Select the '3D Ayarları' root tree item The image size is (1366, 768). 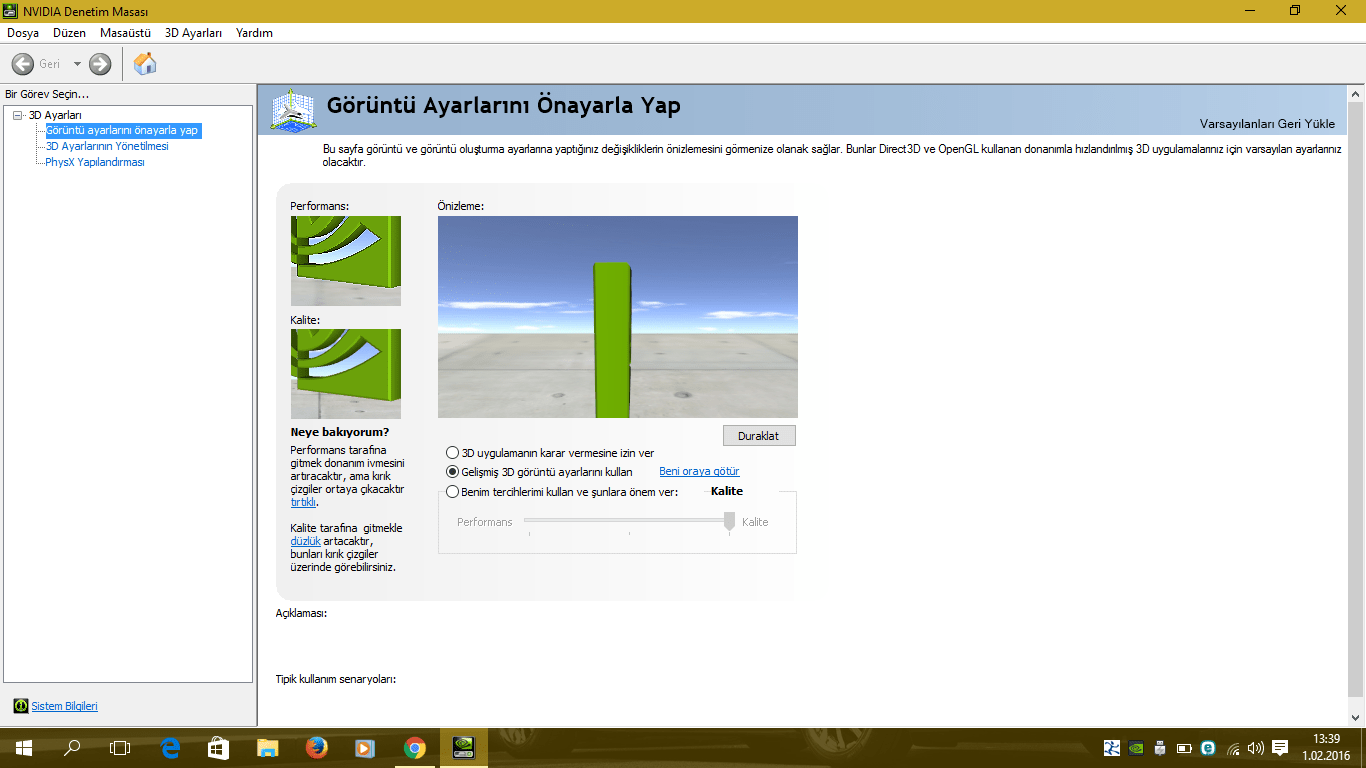55,115
